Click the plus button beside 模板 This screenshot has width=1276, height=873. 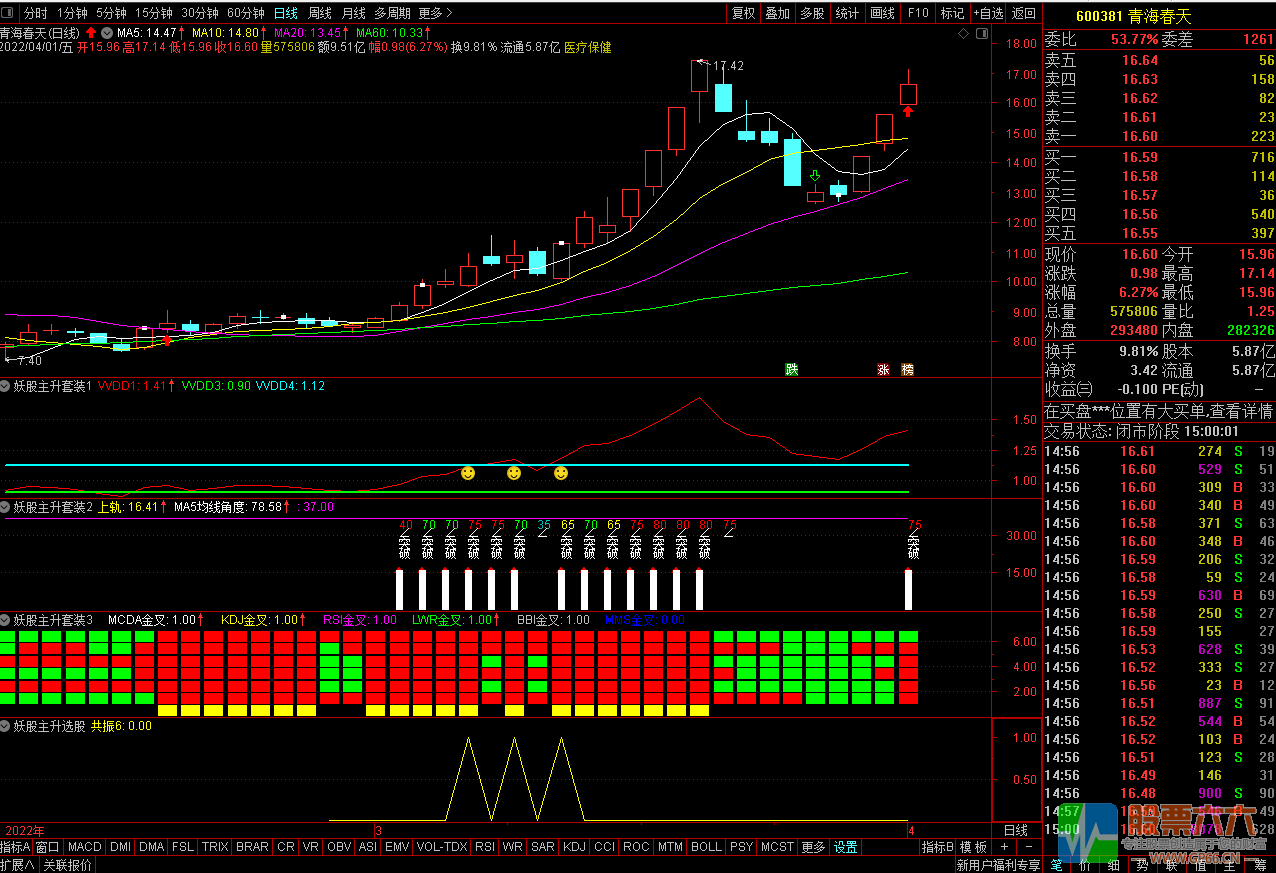(x=1005, y=847)
